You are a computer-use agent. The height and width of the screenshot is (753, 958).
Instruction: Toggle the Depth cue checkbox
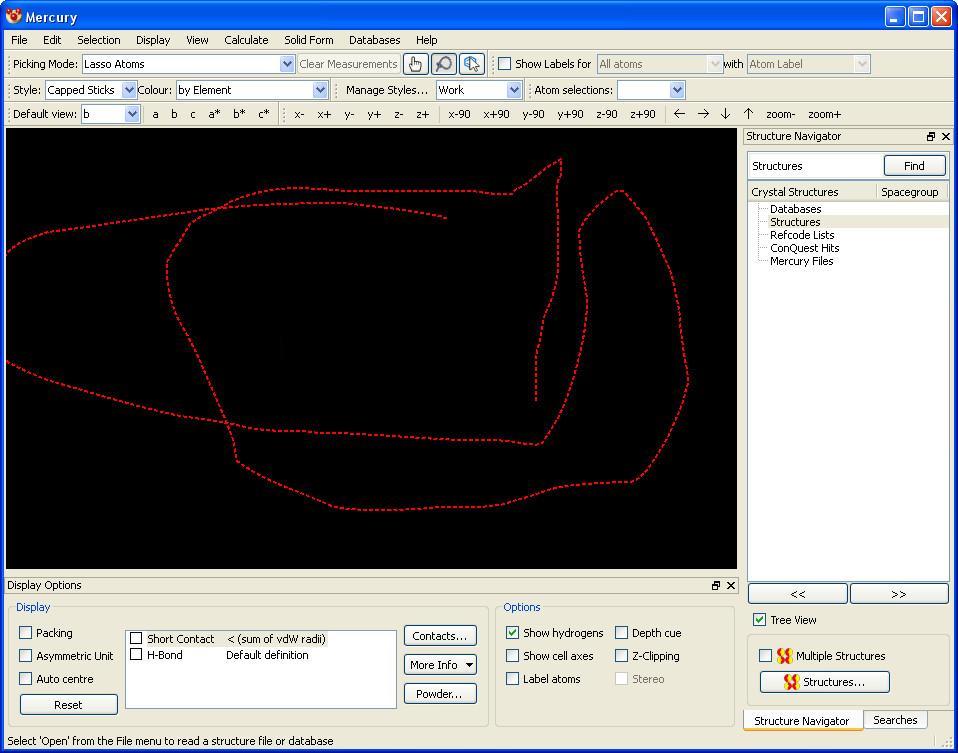(x=621, y=633)
